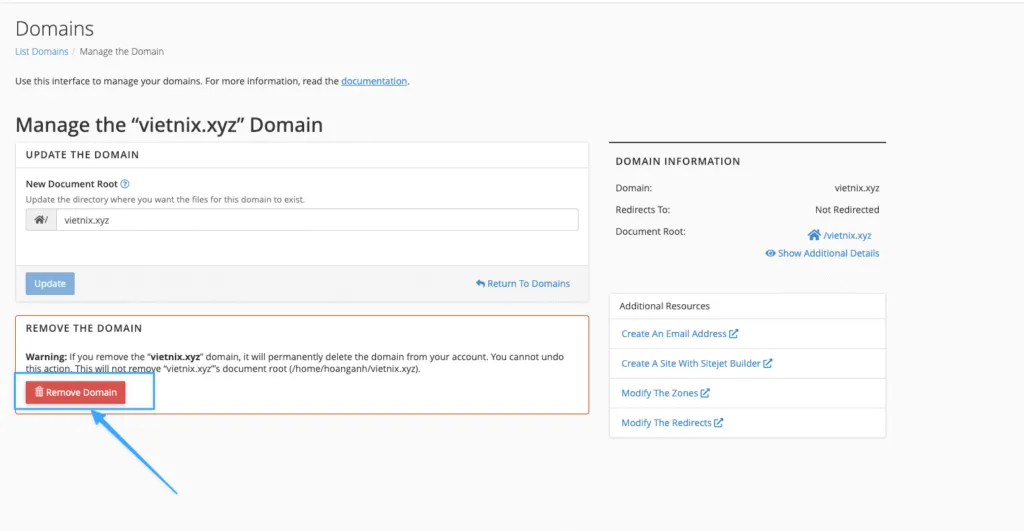
Task: Click the 'Additional Resources' heading
Action: click(664, 306)
